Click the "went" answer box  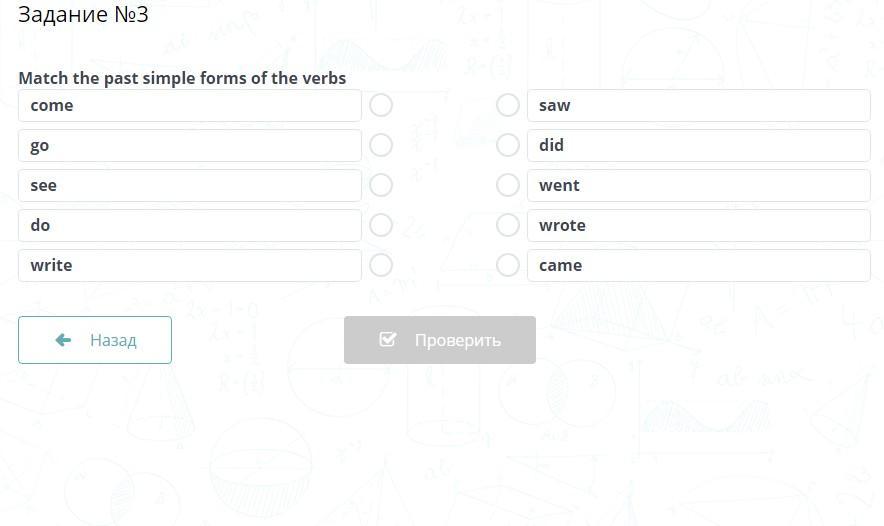click(x=698, y=185)
